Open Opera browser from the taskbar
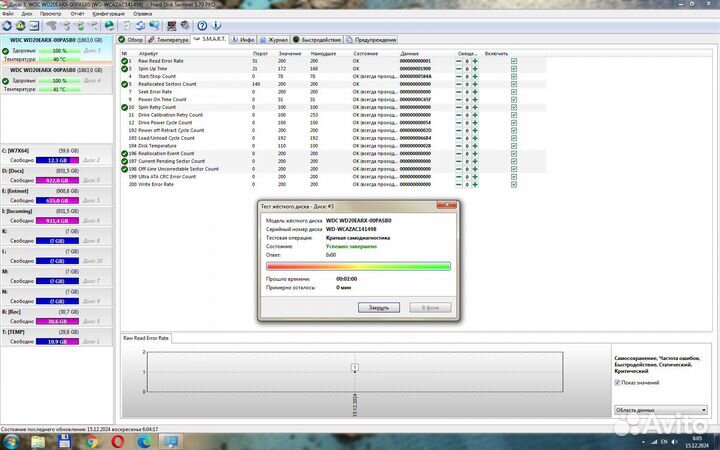Screen dimensions: 720x450 (x=118, y=442)
